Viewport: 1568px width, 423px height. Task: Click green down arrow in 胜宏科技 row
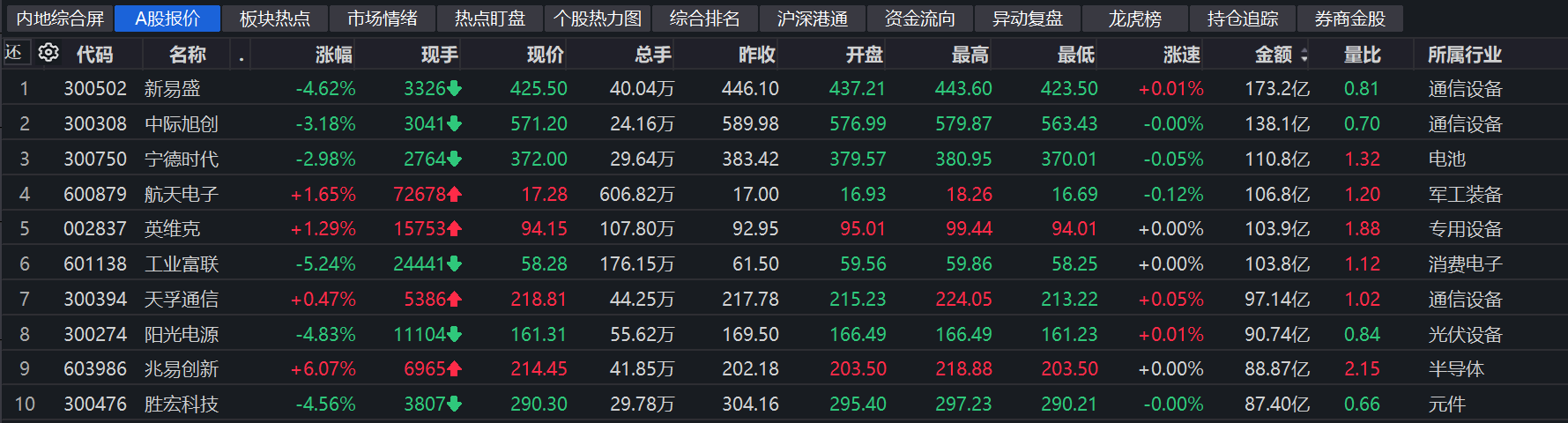(455, 404)
